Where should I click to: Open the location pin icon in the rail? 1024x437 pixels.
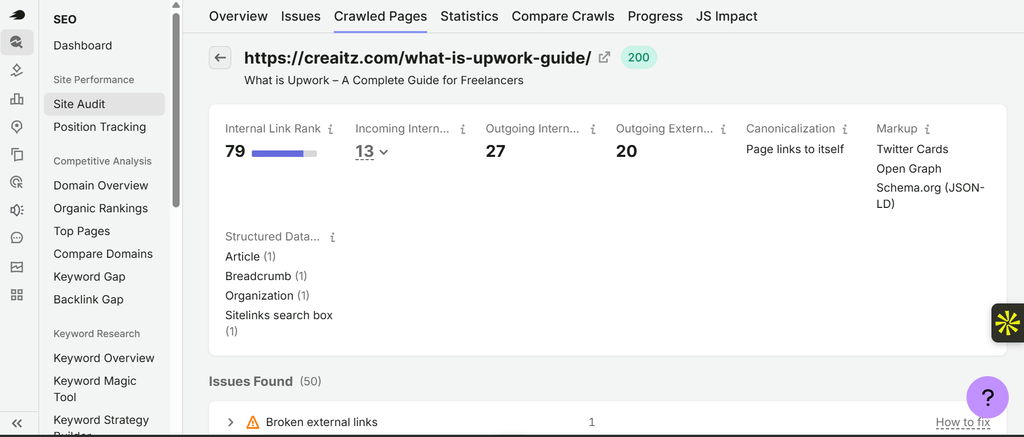(x=17, y=127)
